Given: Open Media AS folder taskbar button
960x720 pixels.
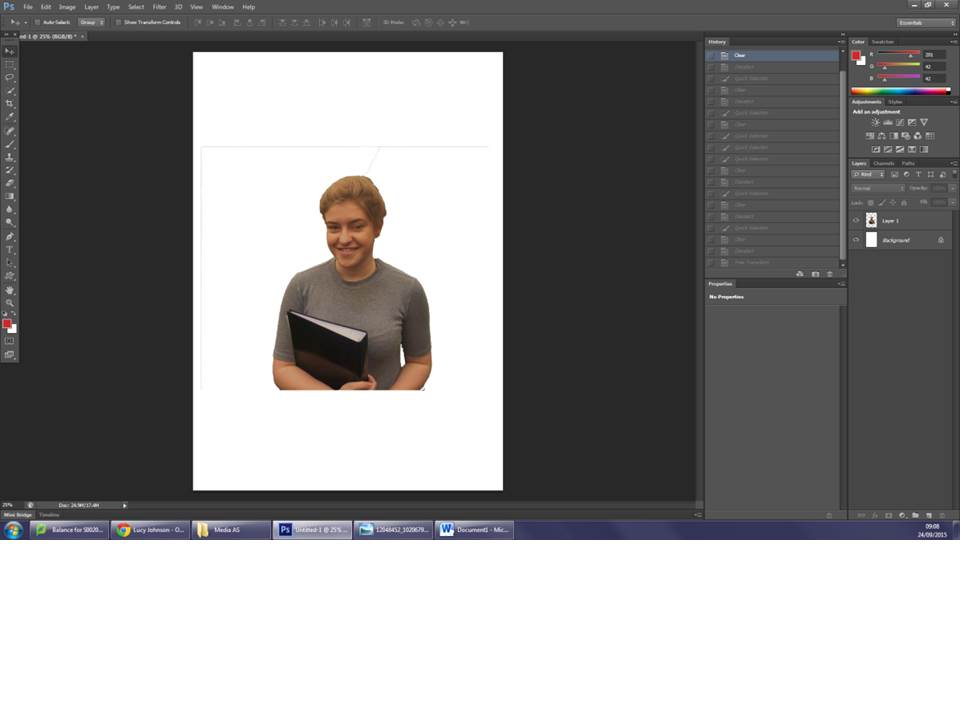Looking at the screenshot, I should [x=231, y=530].
